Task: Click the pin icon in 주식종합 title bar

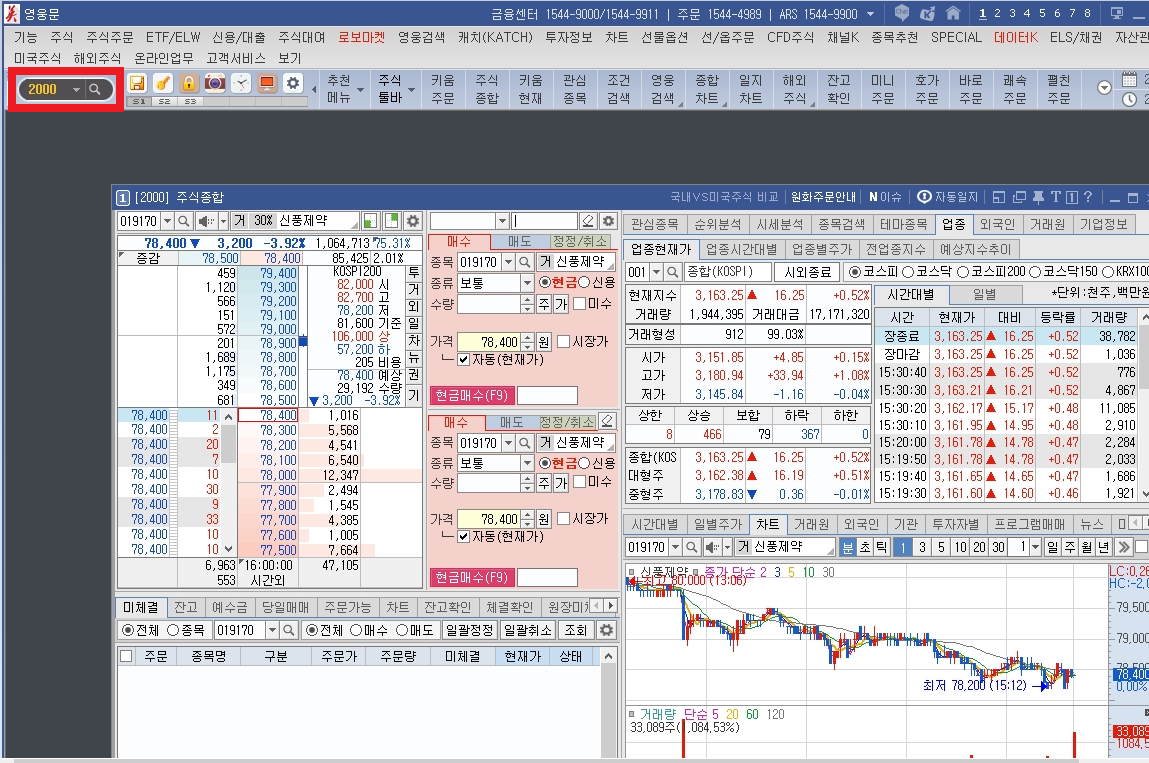Action: pos(1038,197)
